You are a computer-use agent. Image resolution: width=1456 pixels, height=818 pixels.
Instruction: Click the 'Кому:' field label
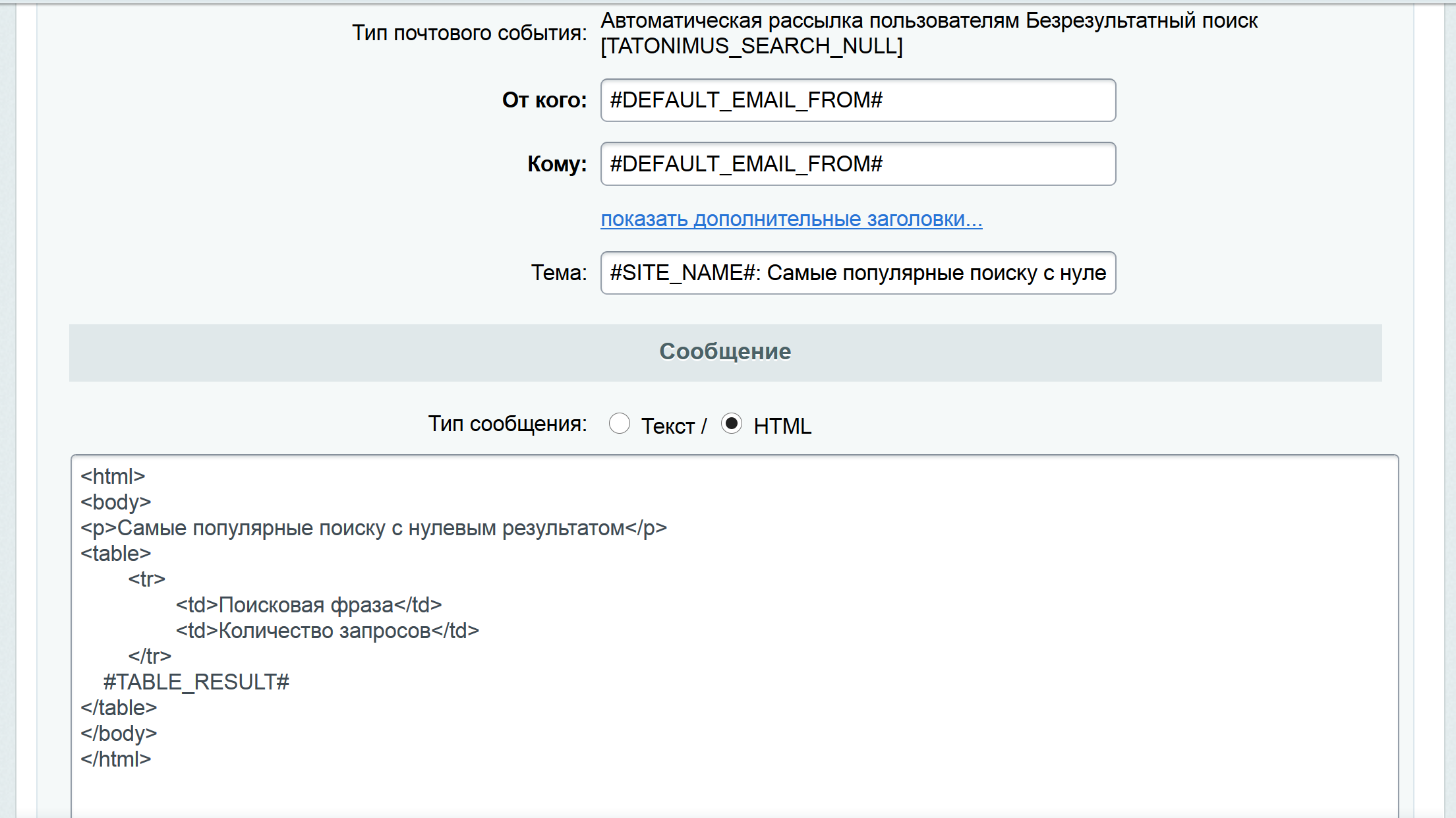[556, 164]
